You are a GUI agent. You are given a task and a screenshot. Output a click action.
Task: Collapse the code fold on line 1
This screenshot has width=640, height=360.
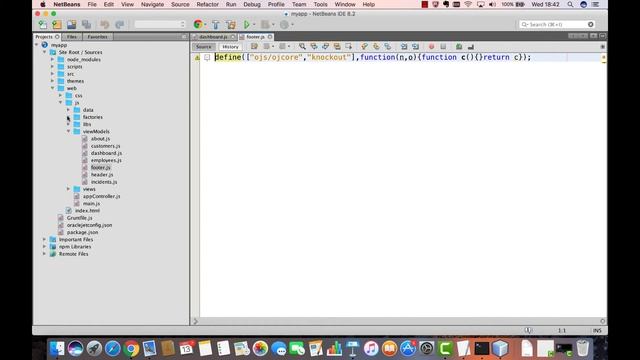[207, 58]
